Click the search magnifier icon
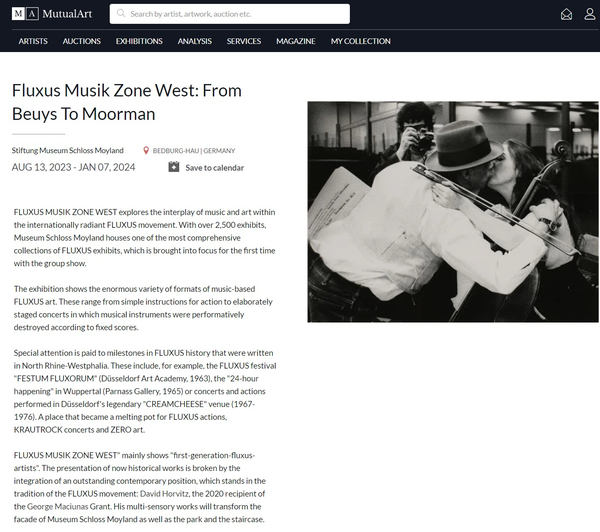This screenshot has height=532, width=600. point(121,14)
